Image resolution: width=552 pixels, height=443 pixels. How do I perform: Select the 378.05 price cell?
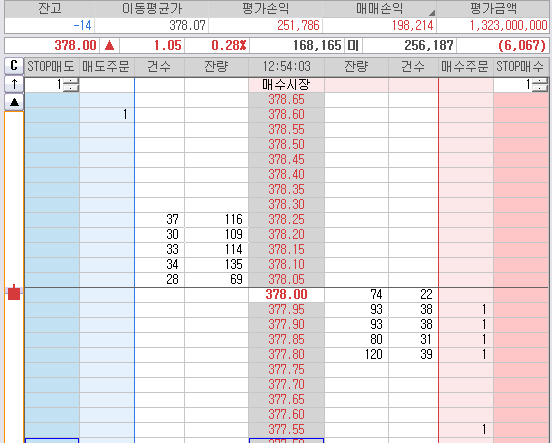[x=286, y=280]
